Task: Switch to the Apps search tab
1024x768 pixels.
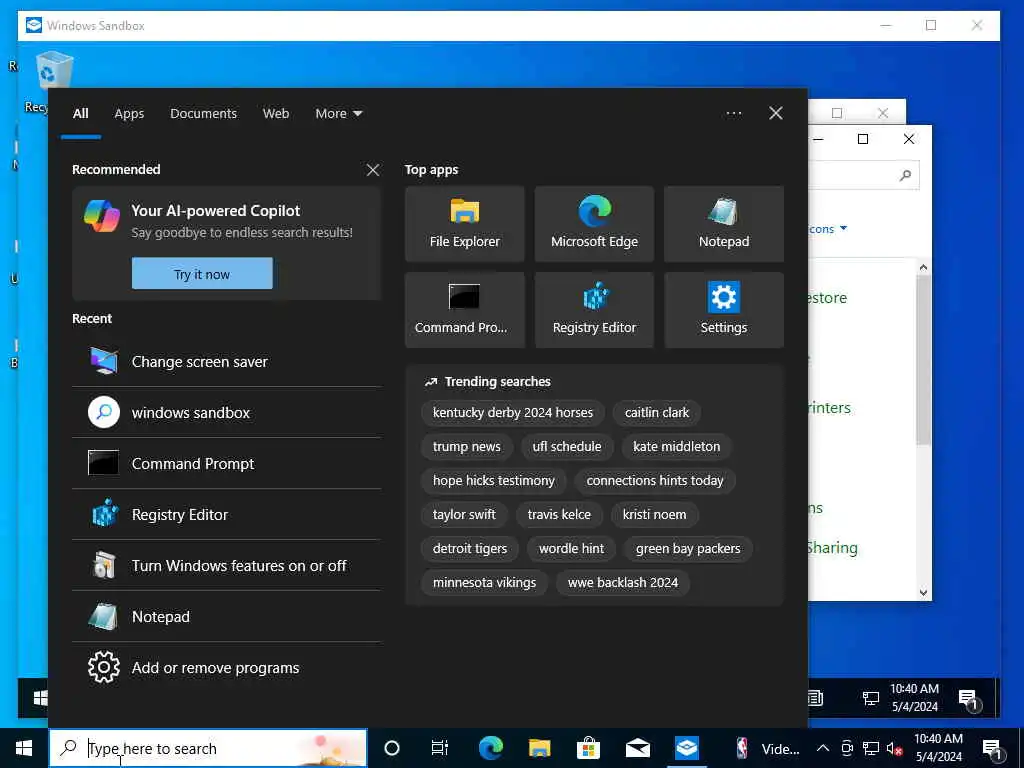Action: tap(129, 114)
